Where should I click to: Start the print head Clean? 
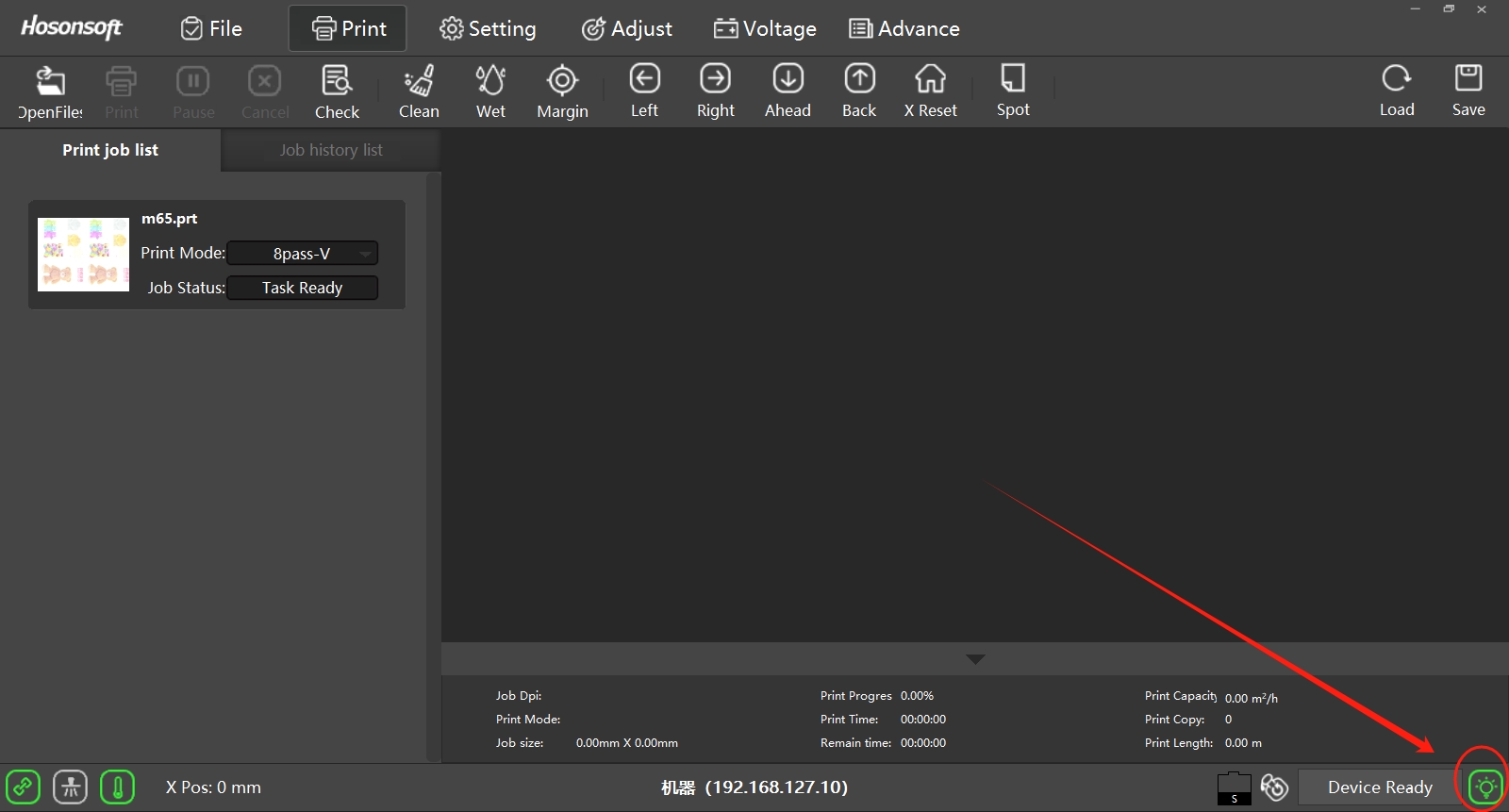(419, 91)
